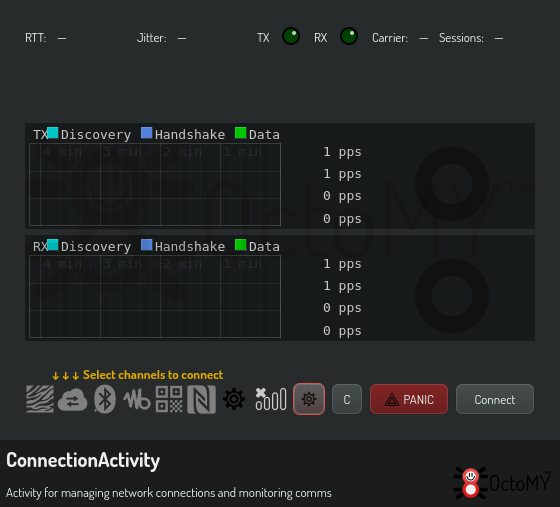Select the zebra-pattern channel icon
The width and height of the screenshot is (560, 507).
tap(40, 399)
